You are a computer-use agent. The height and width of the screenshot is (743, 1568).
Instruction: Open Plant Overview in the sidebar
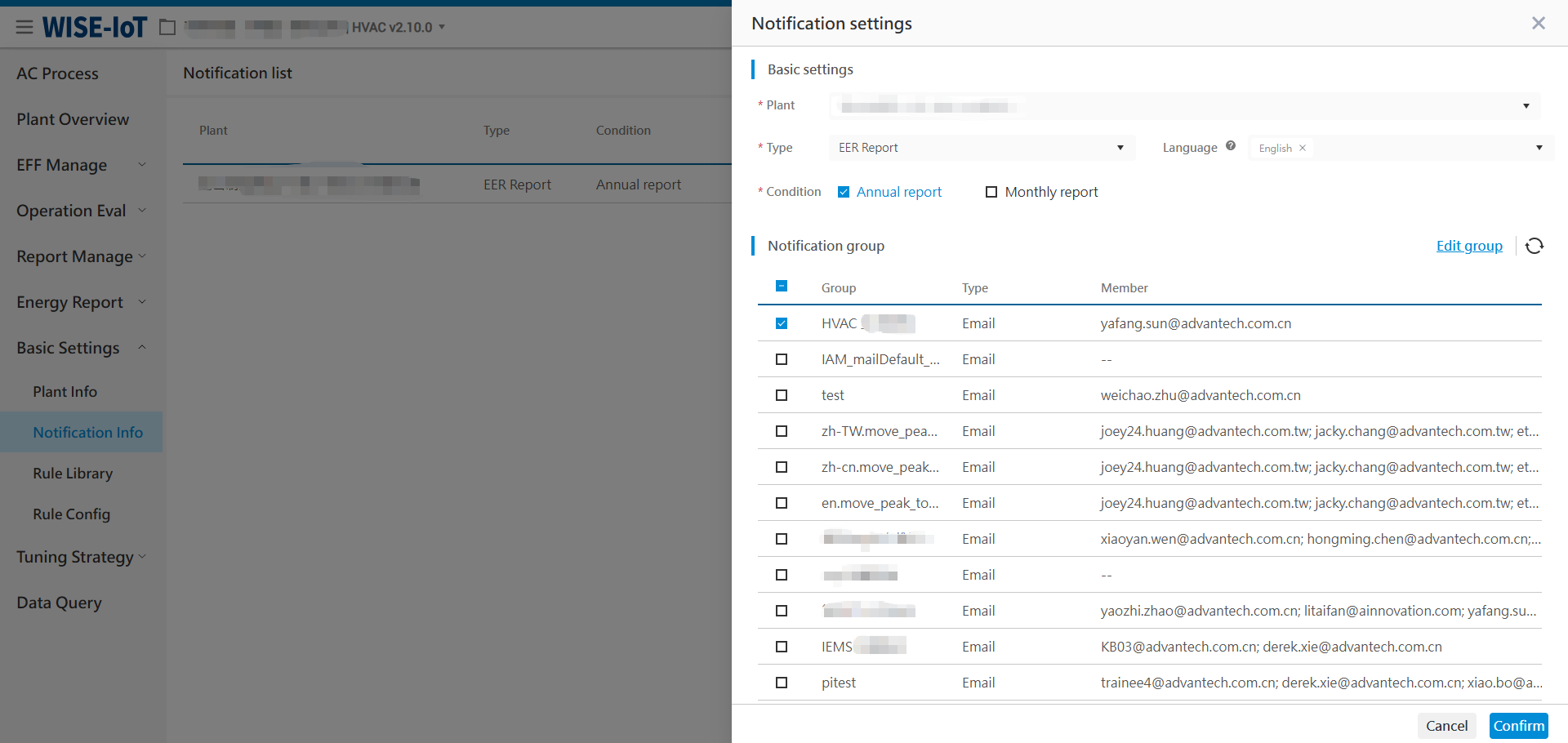click(73, 119)
